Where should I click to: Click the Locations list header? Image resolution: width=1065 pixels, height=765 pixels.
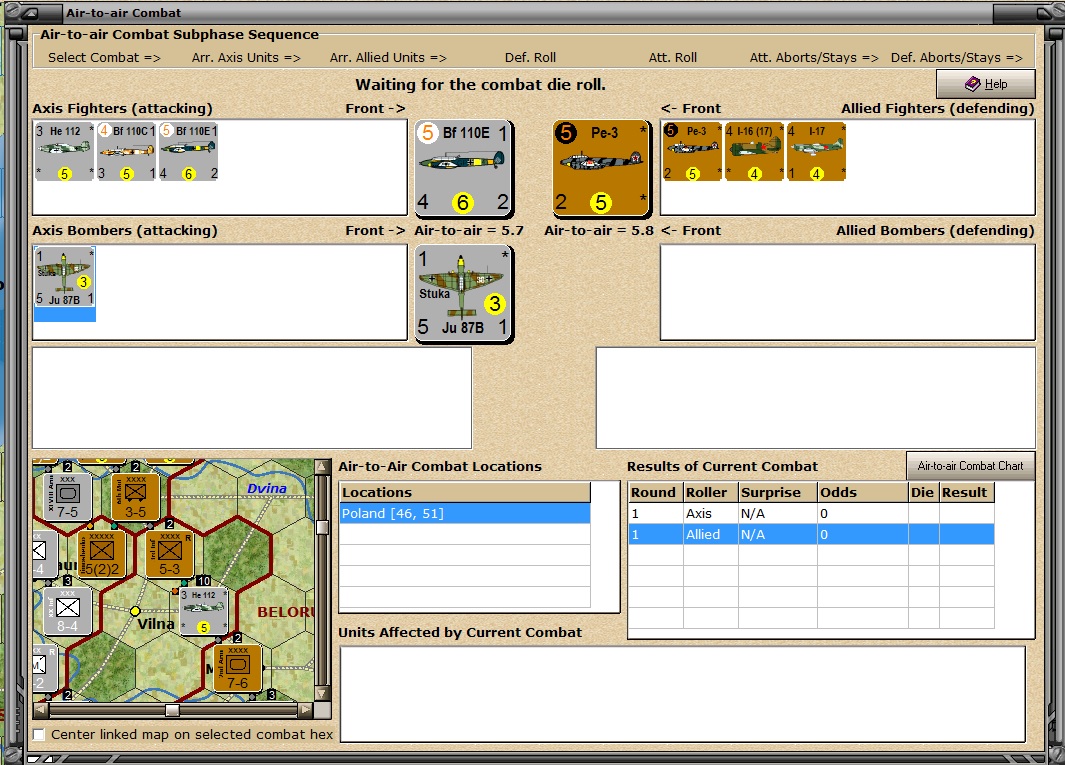465,493
